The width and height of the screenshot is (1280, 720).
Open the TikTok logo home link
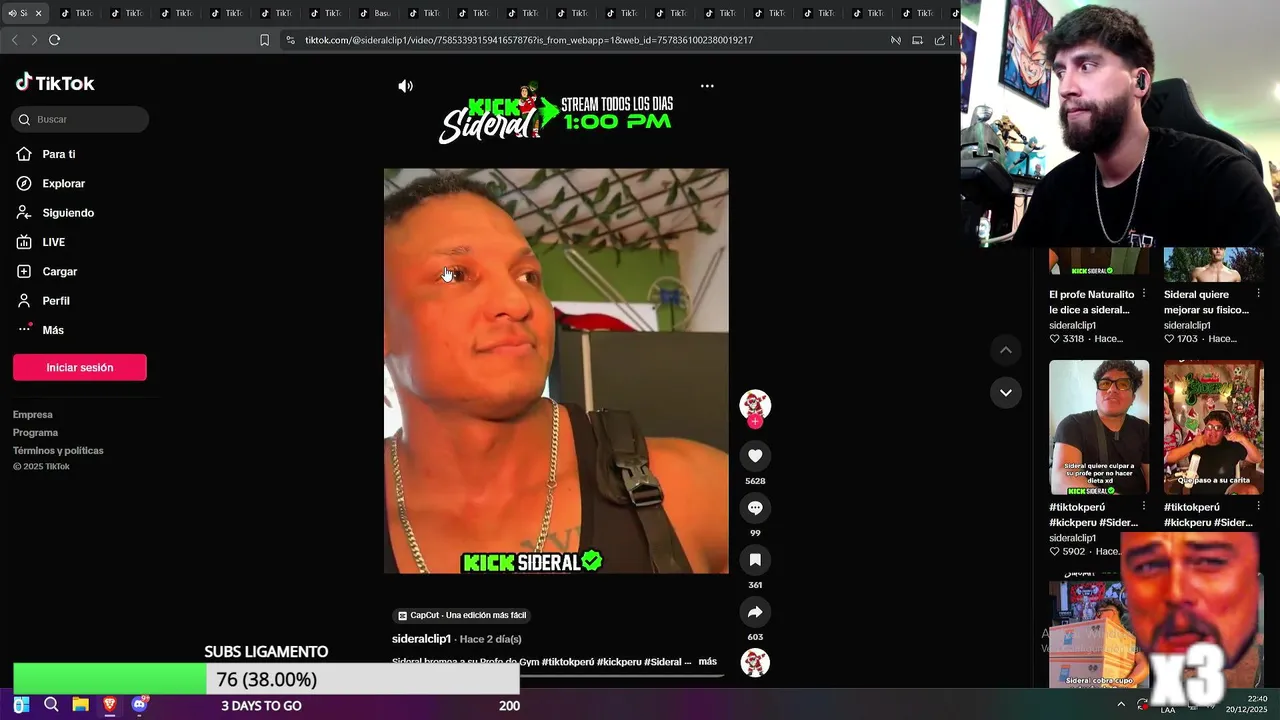pyautogui.click(x=55, y=83)
